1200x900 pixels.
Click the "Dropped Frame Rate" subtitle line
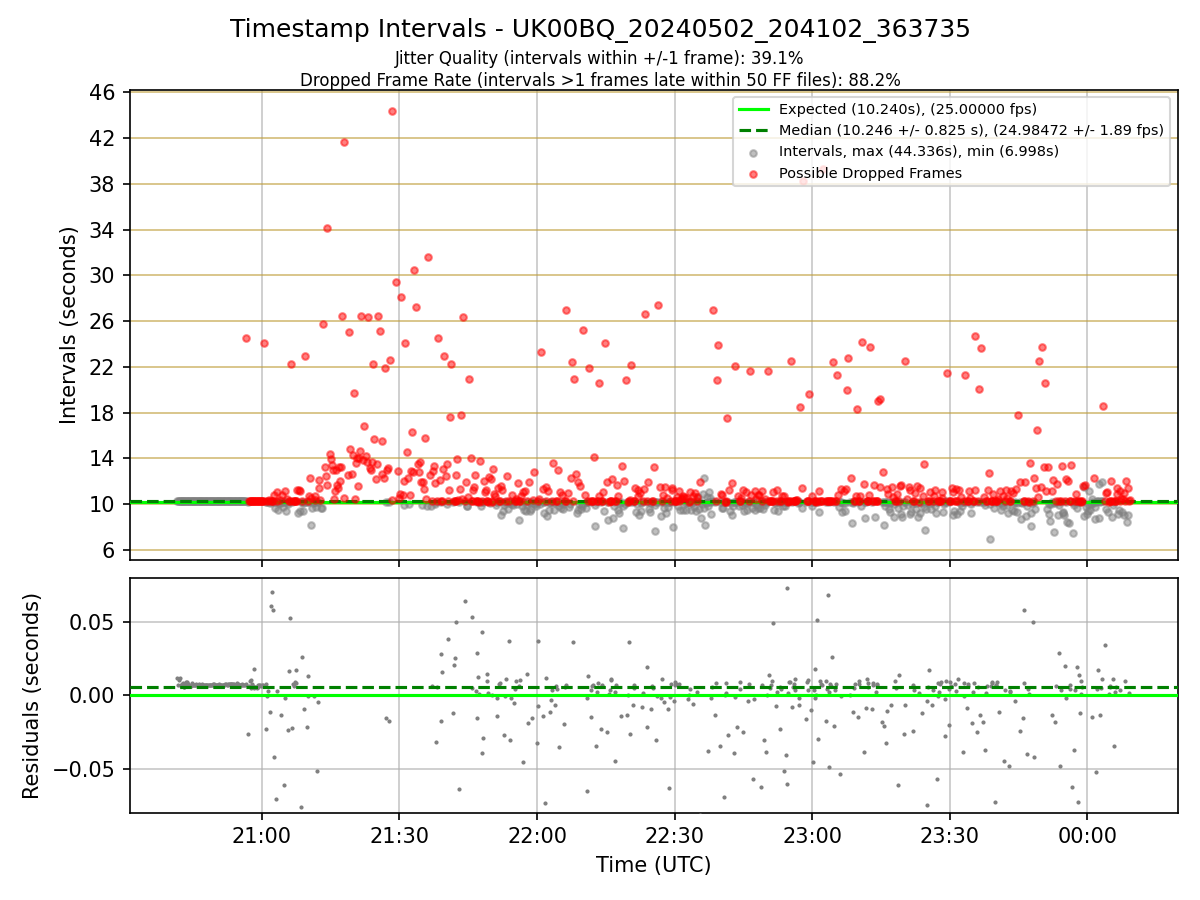(x=600, y=79)
